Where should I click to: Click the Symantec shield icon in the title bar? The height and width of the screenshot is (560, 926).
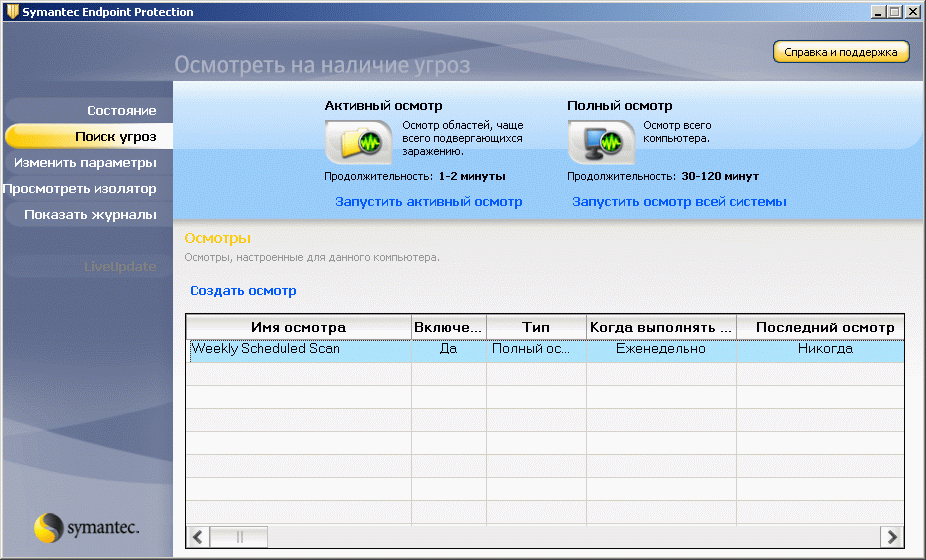click(x=12, y=11)
